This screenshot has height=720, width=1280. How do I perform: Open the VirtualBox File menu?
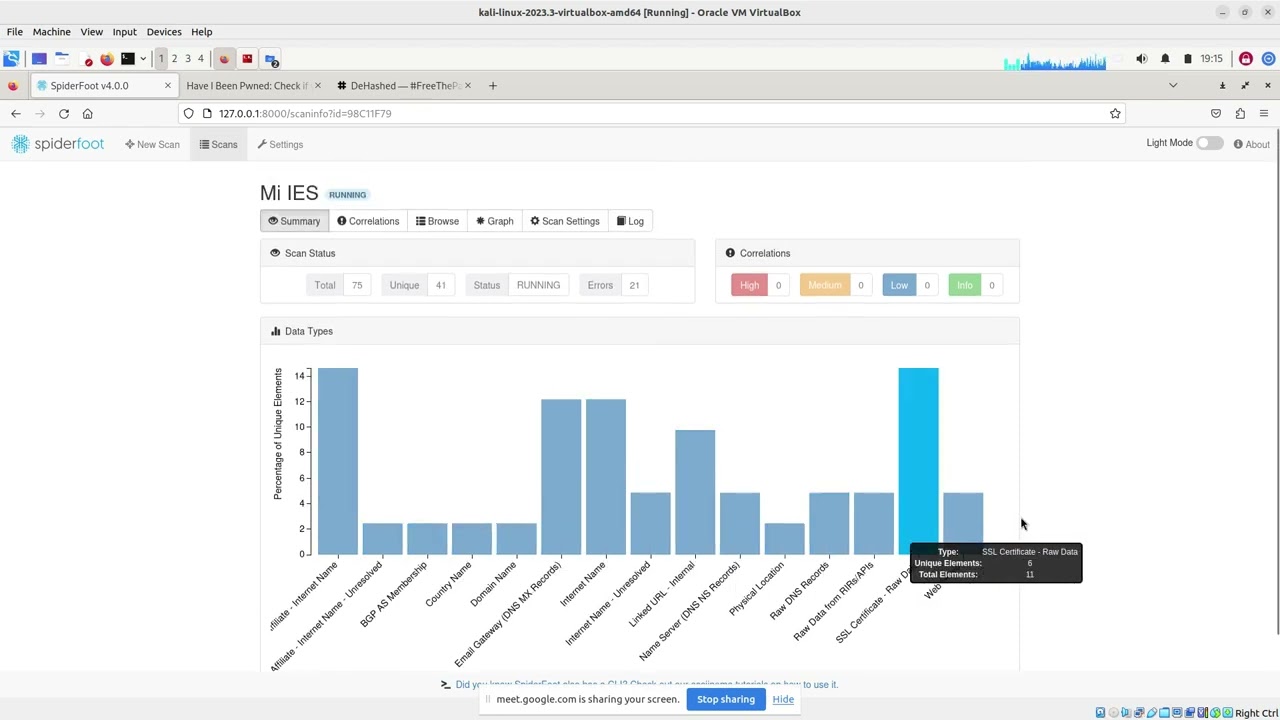pos(15,32)
